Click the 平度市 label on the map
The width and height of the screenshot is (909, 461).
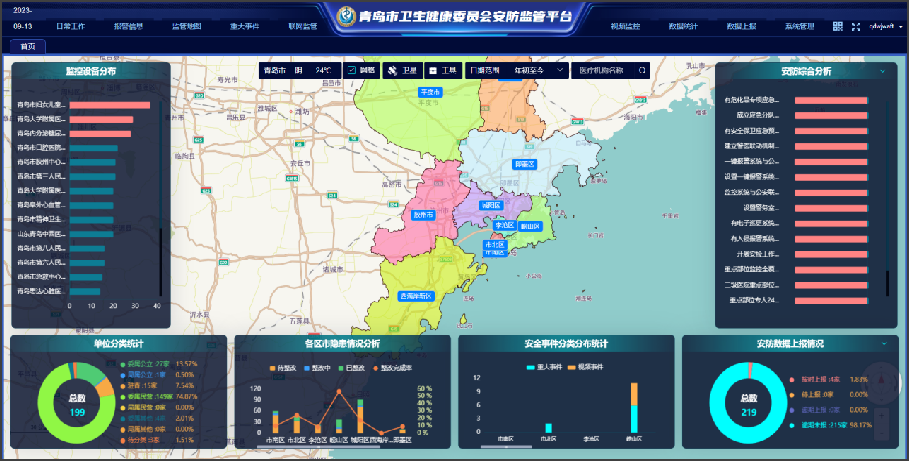click(x=430, y=92)
